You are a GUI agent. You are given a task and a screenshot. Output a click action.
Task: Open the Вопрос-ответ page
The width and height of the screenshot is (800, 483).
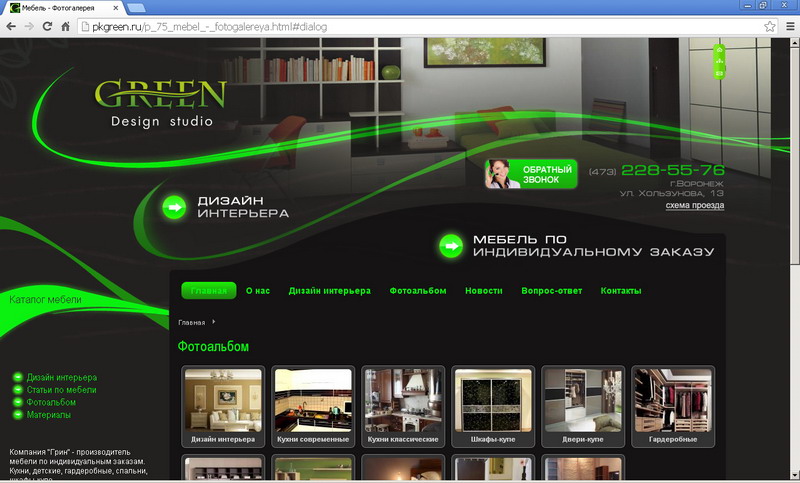click(x=552, y=291)
